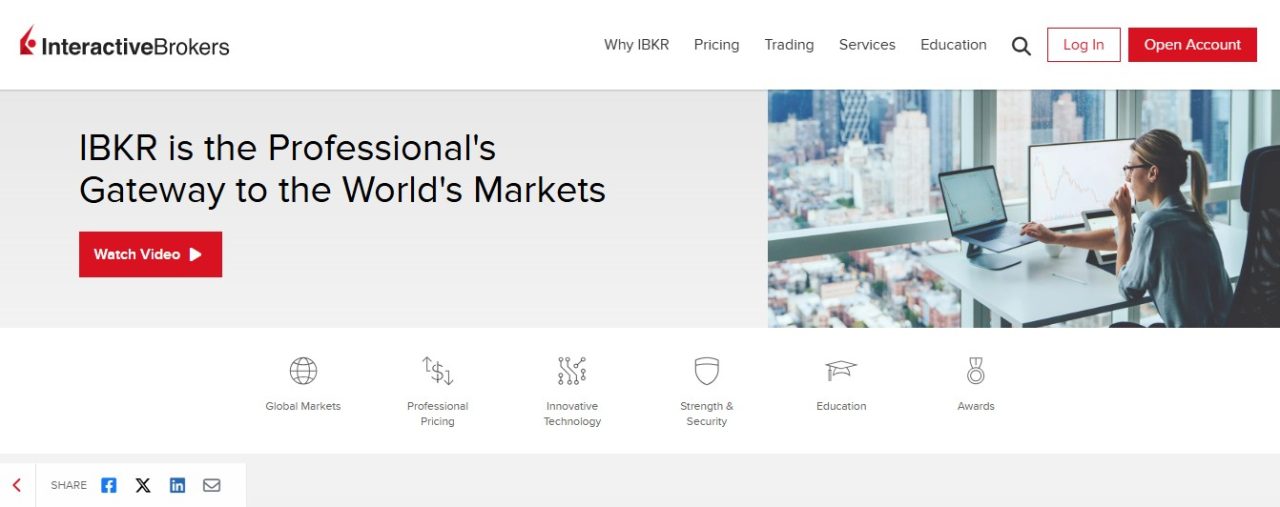
Task: Share the page on Facebook
Action: (109, 485)
